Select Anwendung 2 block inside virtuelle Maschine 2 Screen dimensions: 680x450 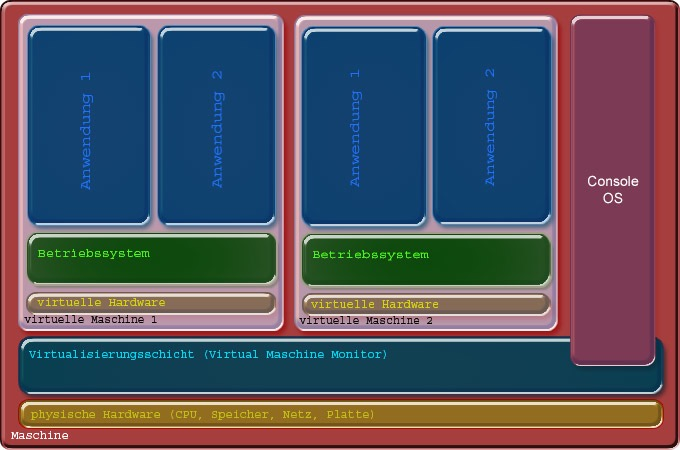coord(491,126)
